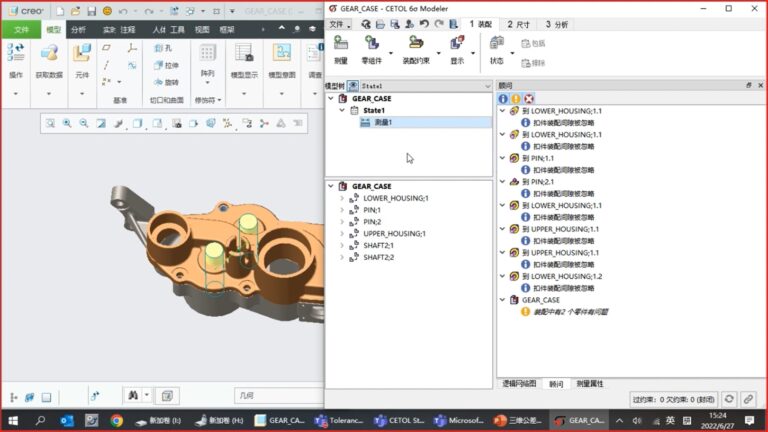This screenshot has width=768, height=432.
Task: Toggle the warning message filter in advisor panel
Action: [516, 98]
